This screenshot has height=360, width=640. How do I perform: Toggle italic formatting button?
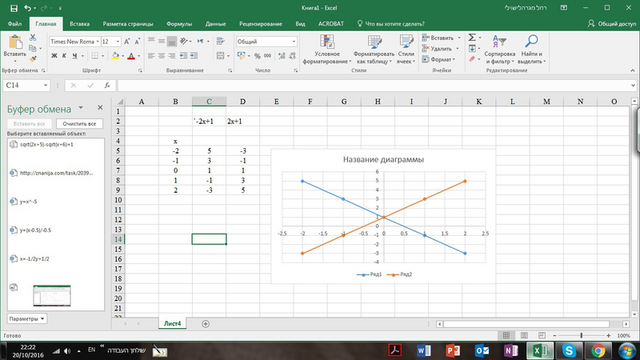coord(64,56)
